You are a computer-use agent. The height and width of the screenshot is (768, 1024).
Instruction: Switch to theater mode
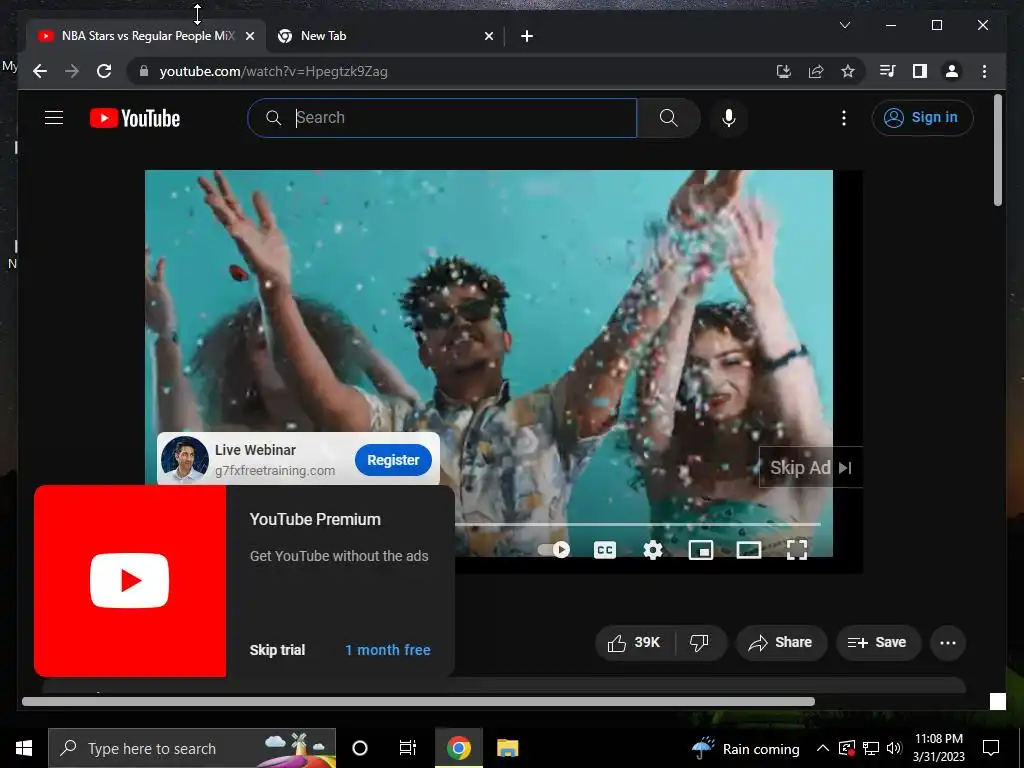748,550
